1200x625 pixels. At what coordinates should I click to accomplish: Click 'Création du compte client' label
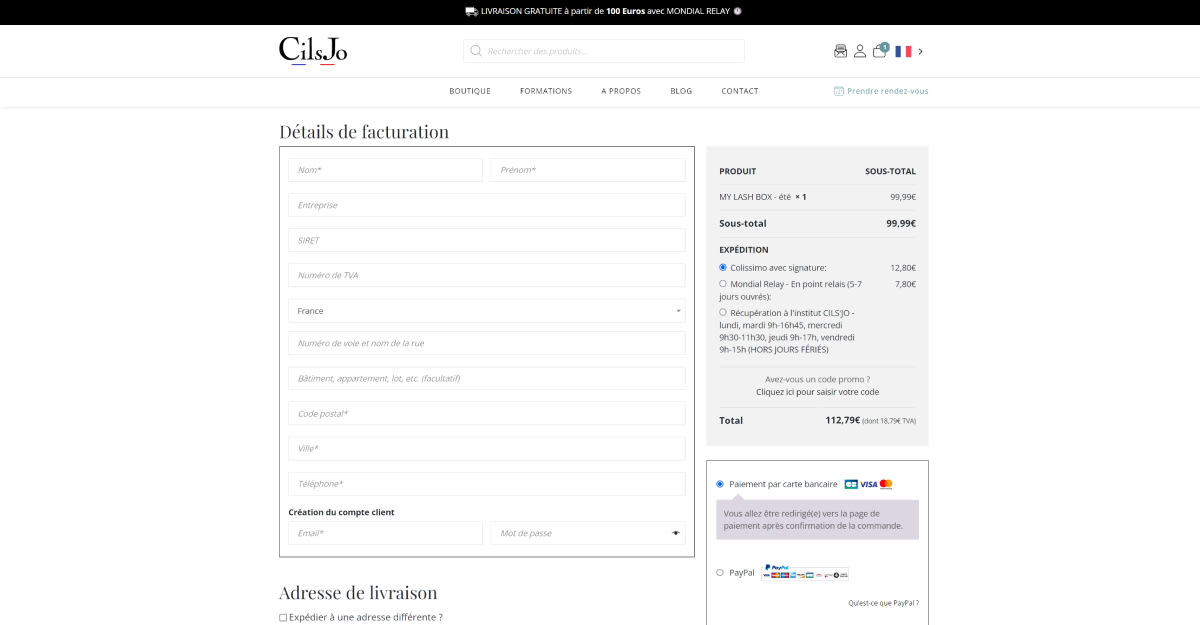[x=341, y=512]
